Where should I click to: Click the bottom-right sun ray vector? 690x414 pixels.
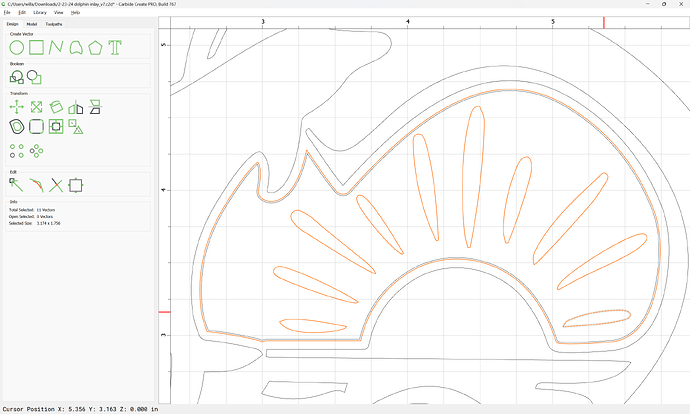coord(596,318)
